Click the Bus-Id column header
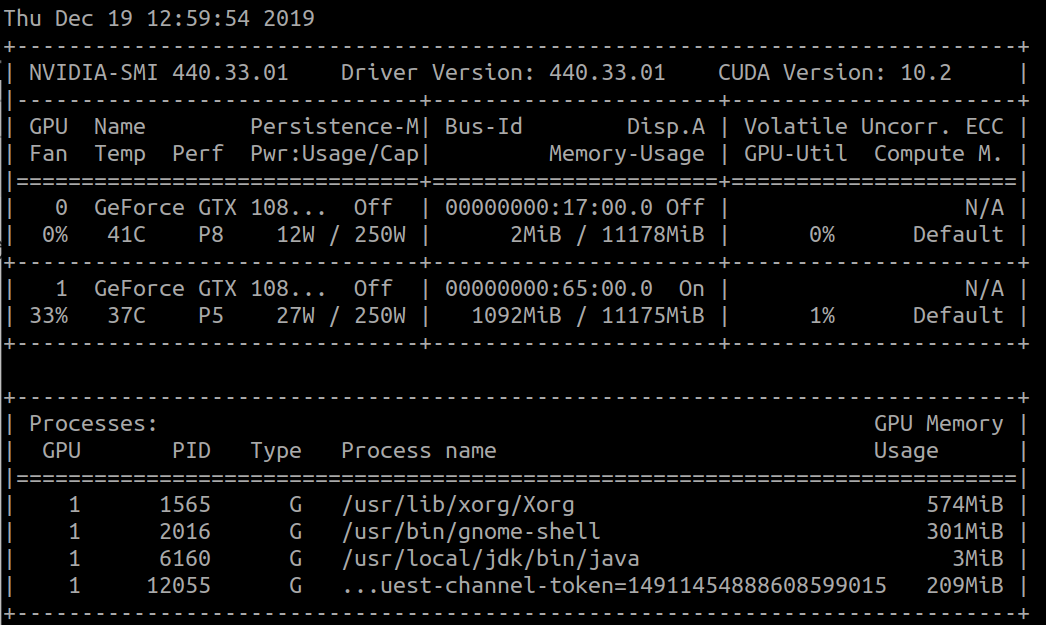 pos(484,126)
